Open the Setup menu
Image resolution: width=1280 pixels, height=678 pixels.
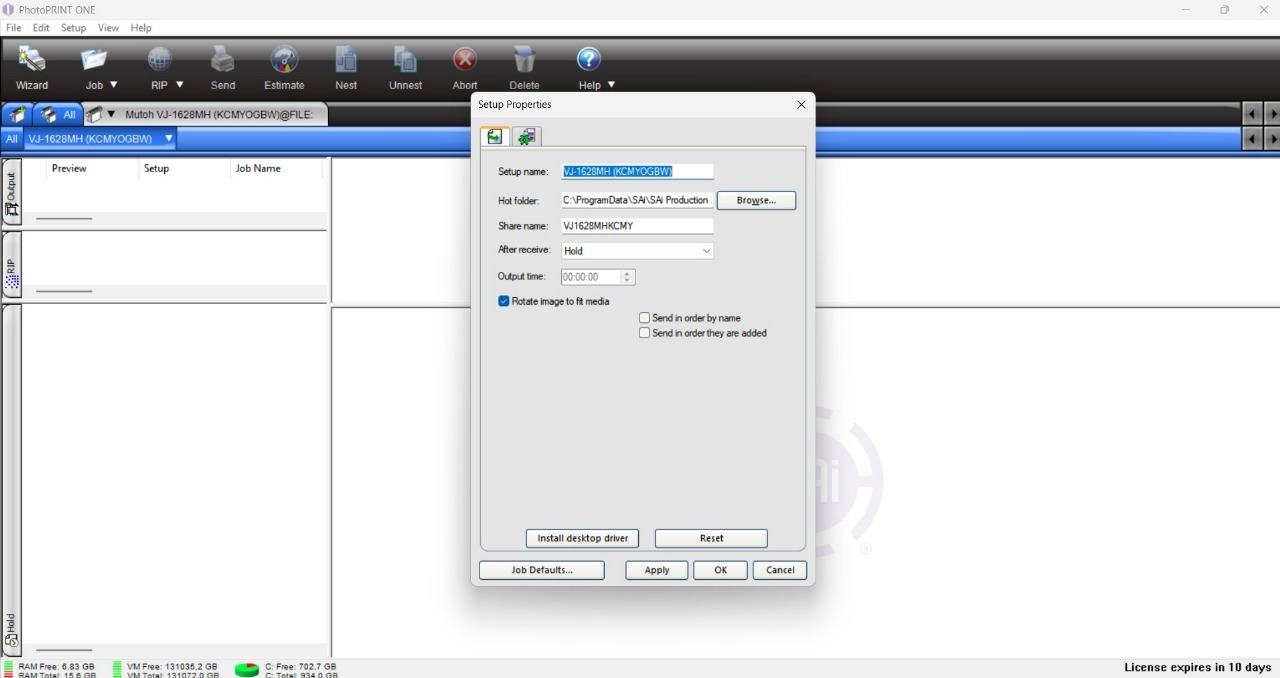pos(73,28)
